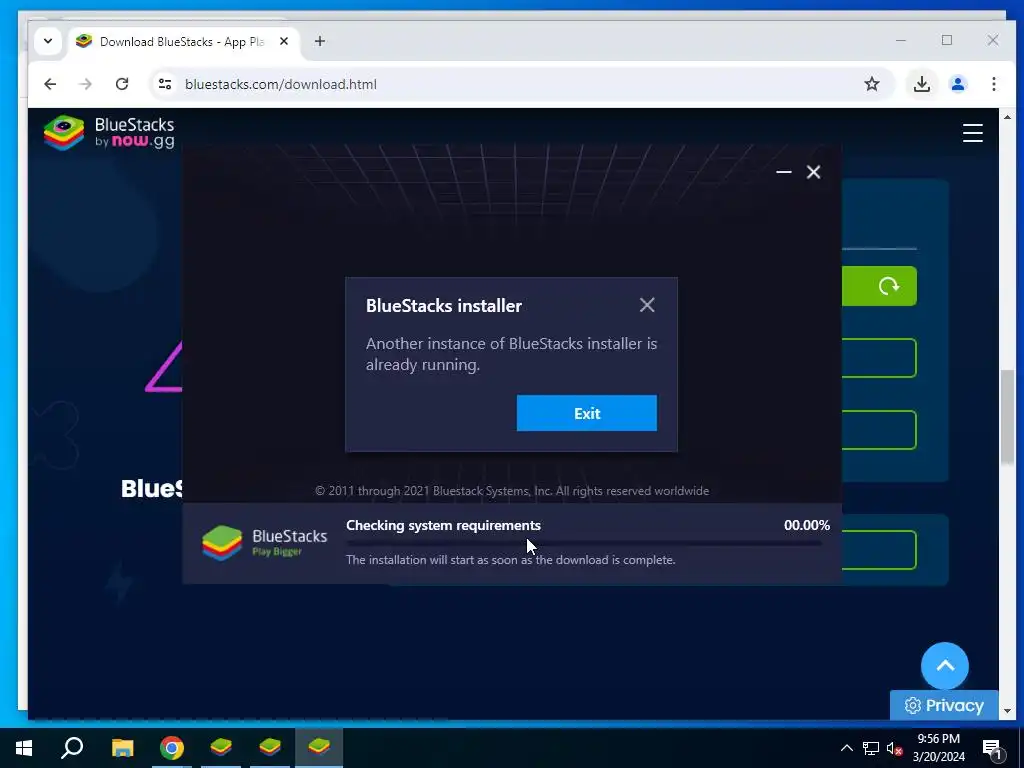This screenshot has height=768, width=1024.
Task: Click the muted volume tray icon
Action: click(894, 748)
